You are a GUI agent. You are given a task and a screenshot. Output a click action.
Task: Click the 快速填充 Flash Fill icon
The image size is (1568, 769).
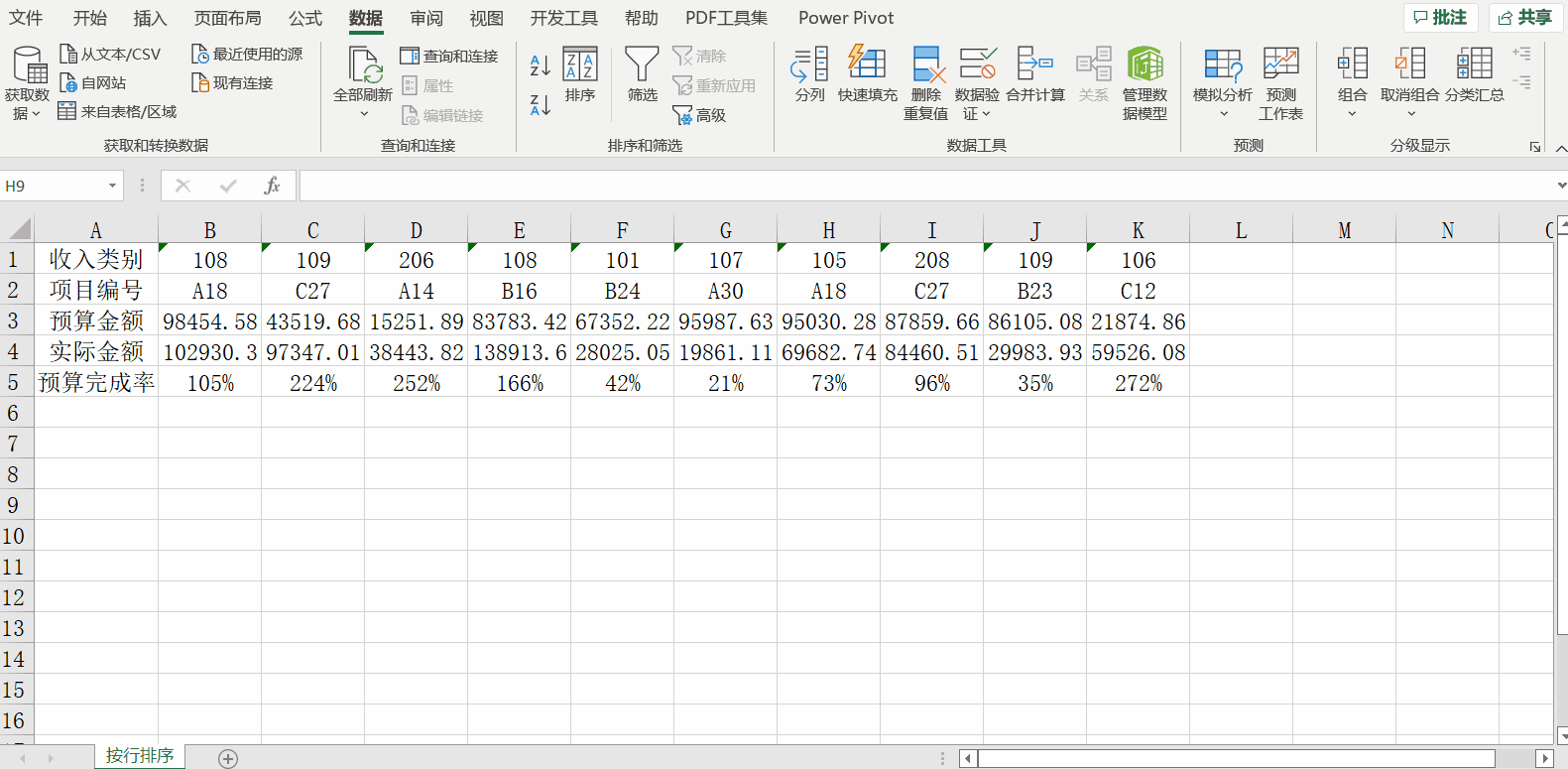[867, 65]
